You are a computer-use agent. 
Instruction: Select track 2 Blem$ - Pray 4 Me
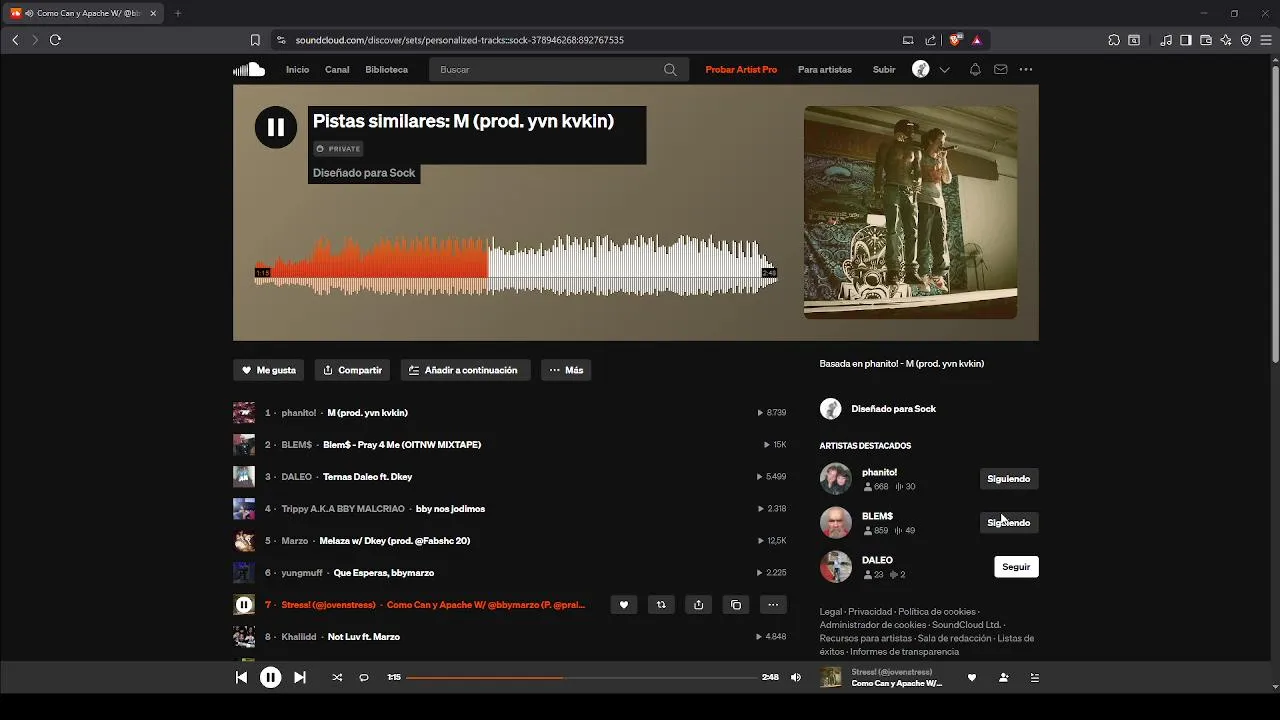[x=402, y=445]
